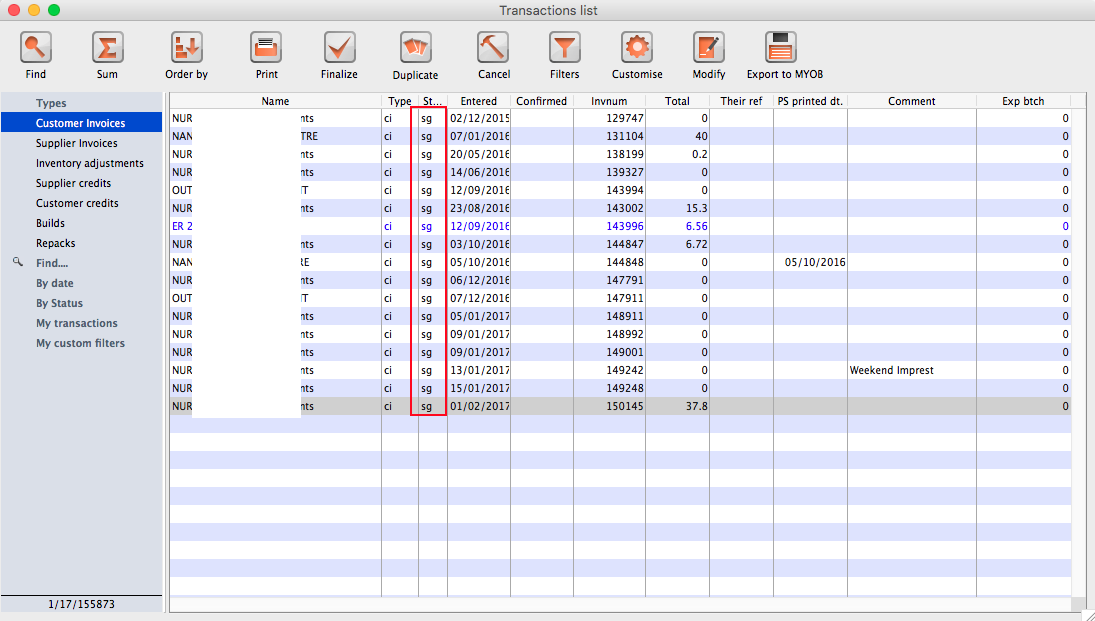Expand the By Status section
Image resolution: width=1095 pixels, height=621 pixels.
tap(59, 303)
